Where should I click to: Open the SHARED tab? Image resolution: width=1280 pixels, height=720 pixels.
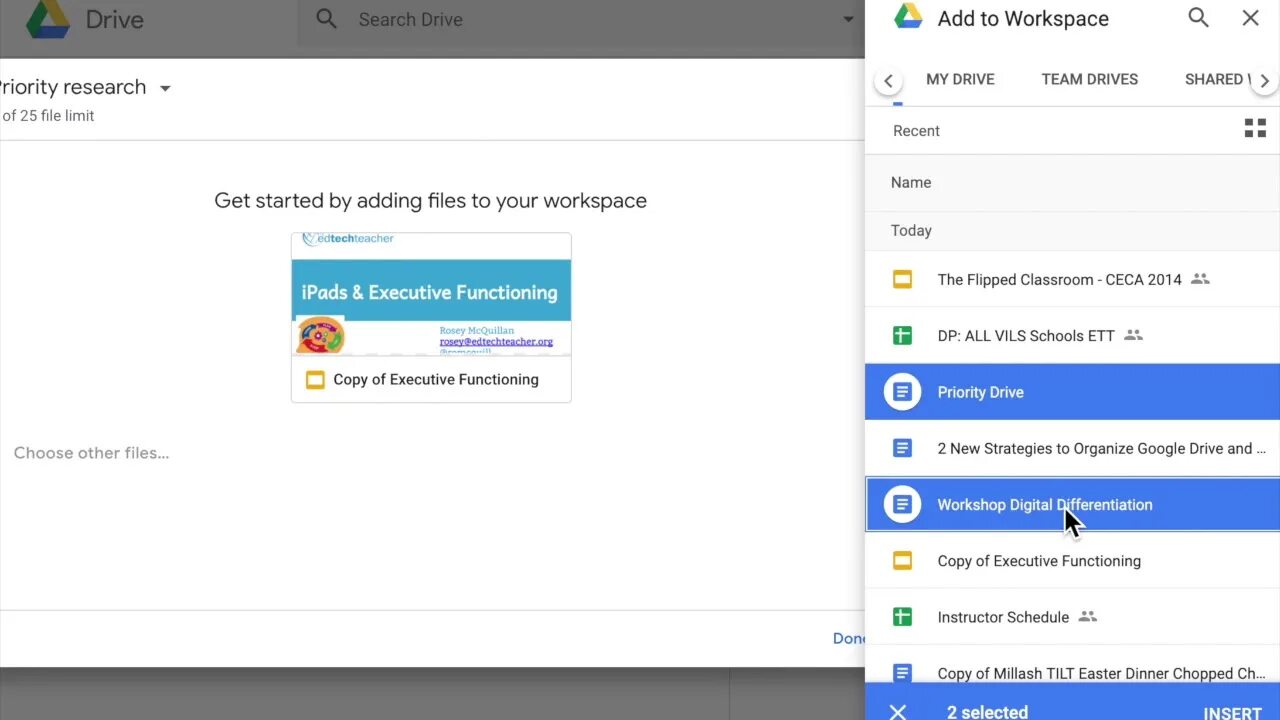pos(1217,79)
